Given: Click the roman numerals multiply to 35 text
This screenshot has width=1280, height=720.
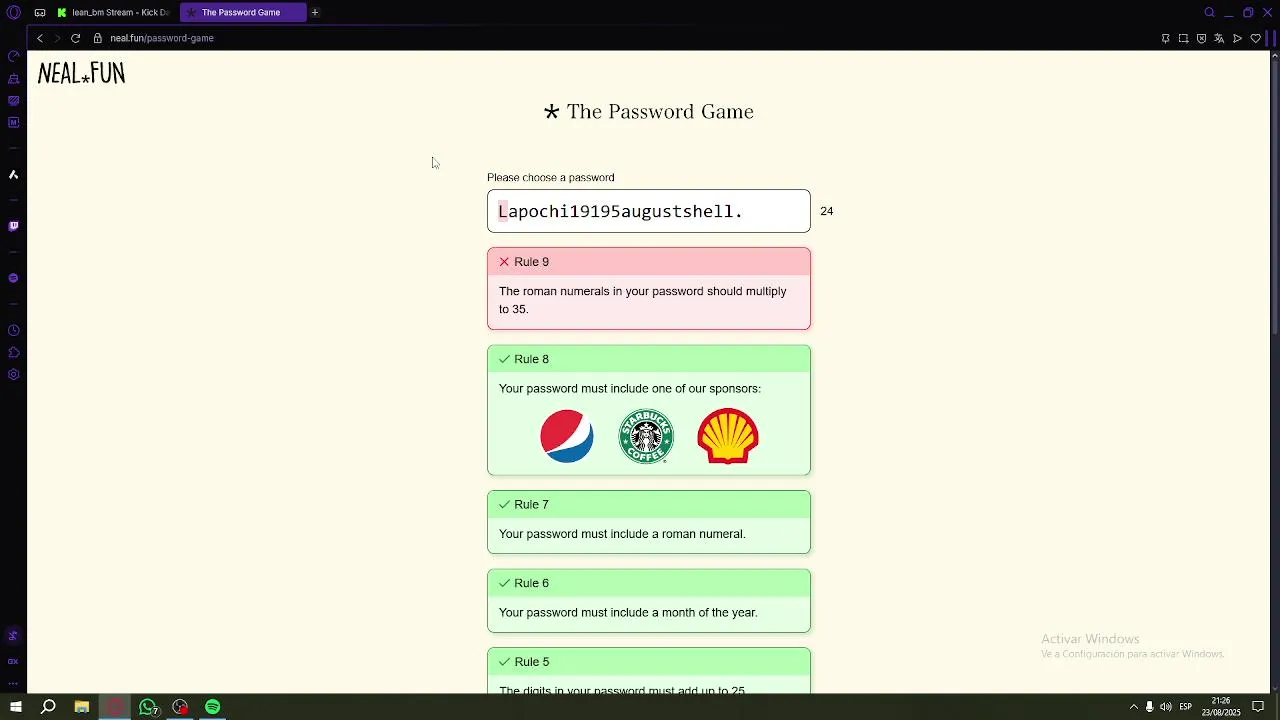Looking at the screenshot, I should (643, 300).
